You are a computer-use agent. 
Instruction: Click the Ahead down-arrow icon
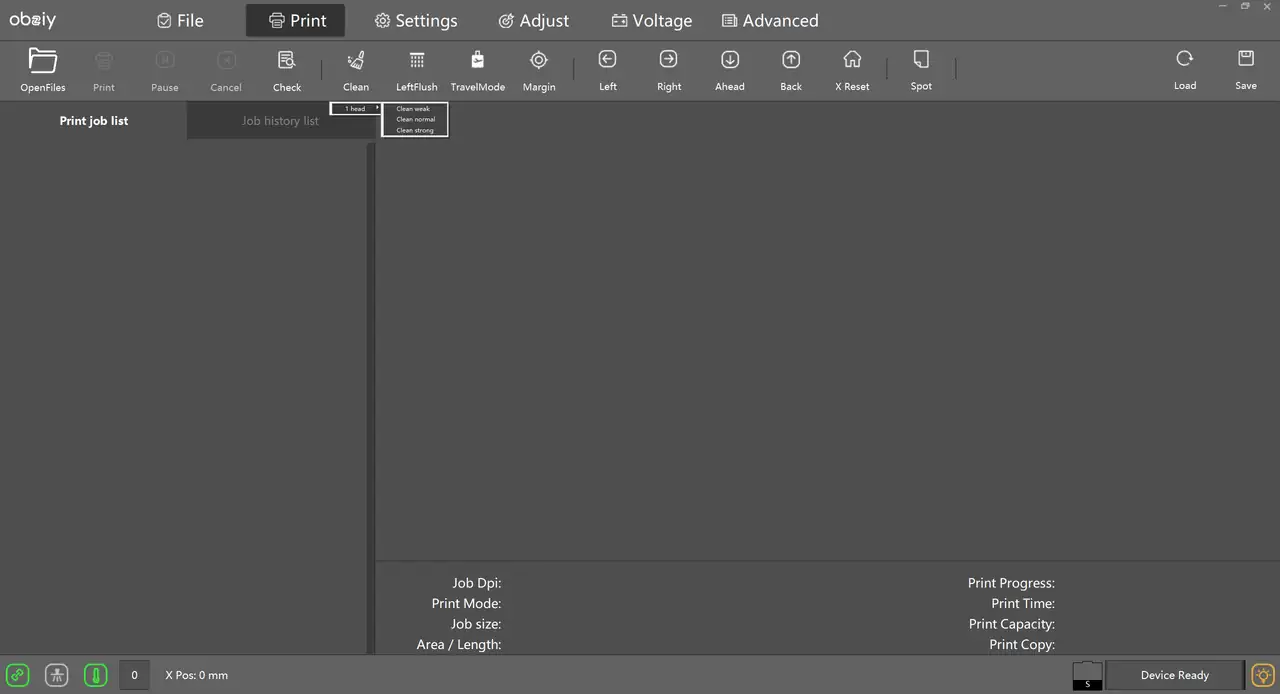click(730, 59)
